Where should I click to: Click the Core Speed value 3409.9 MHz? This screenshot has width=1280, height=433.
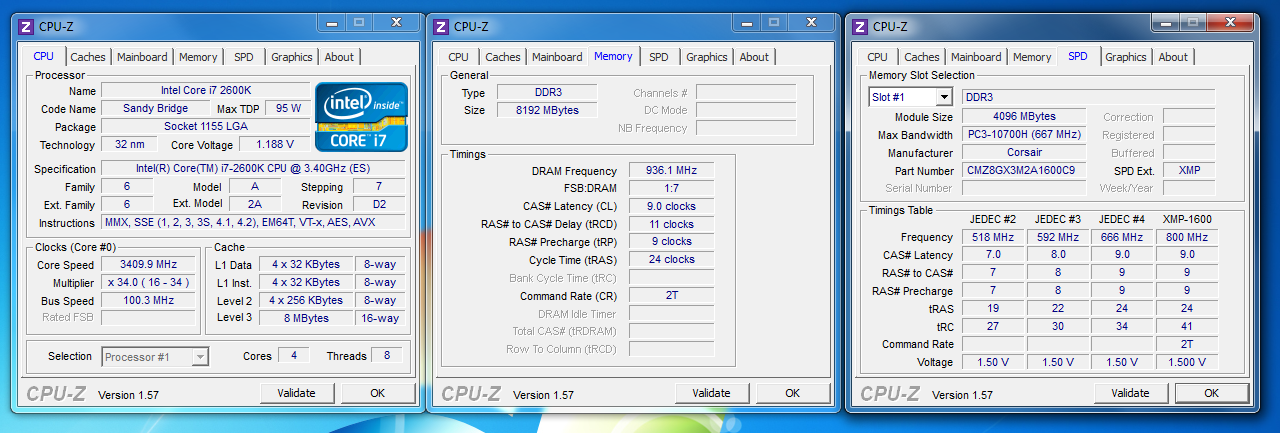pos(149,265)
